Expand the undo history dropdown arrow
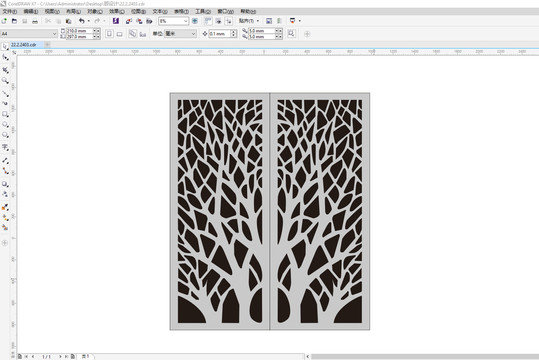This screenshot has width=539, height=360. click(88, 21)
